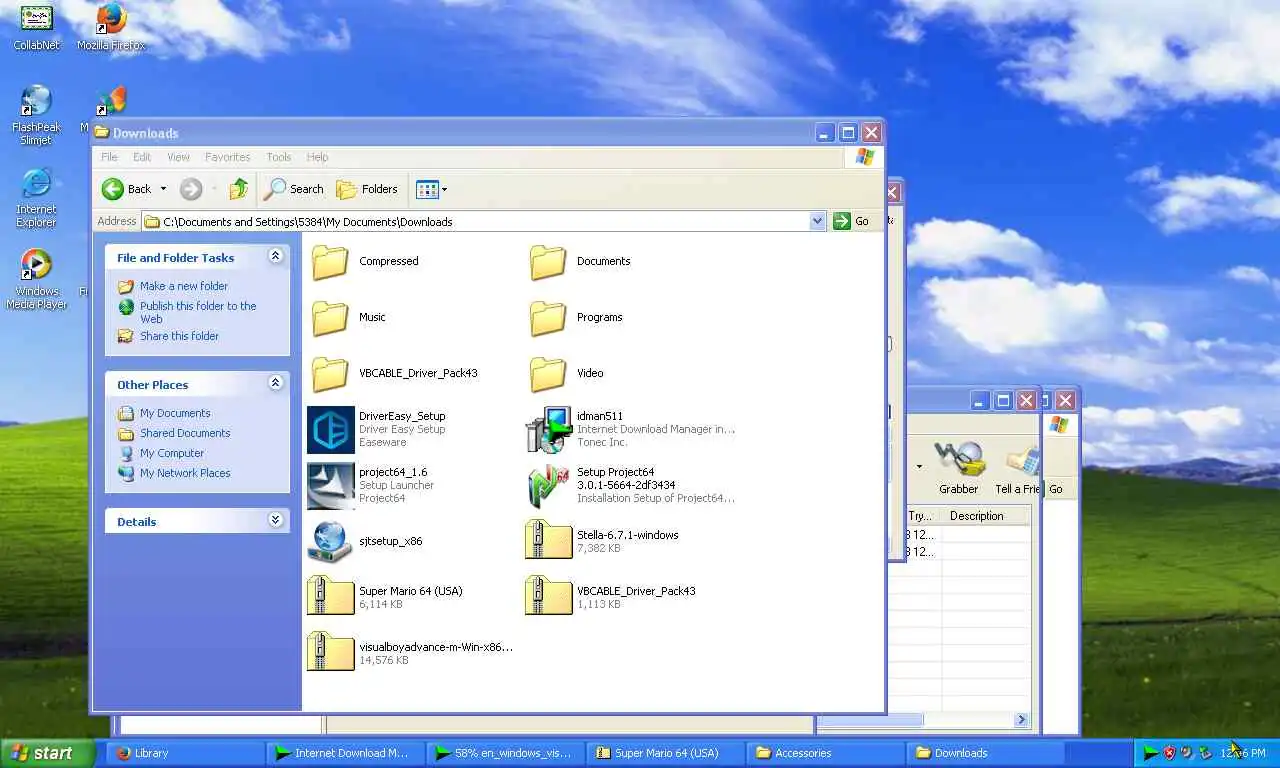
Task: Open the Back history dropdown arrow
Action: coord(163,189)
